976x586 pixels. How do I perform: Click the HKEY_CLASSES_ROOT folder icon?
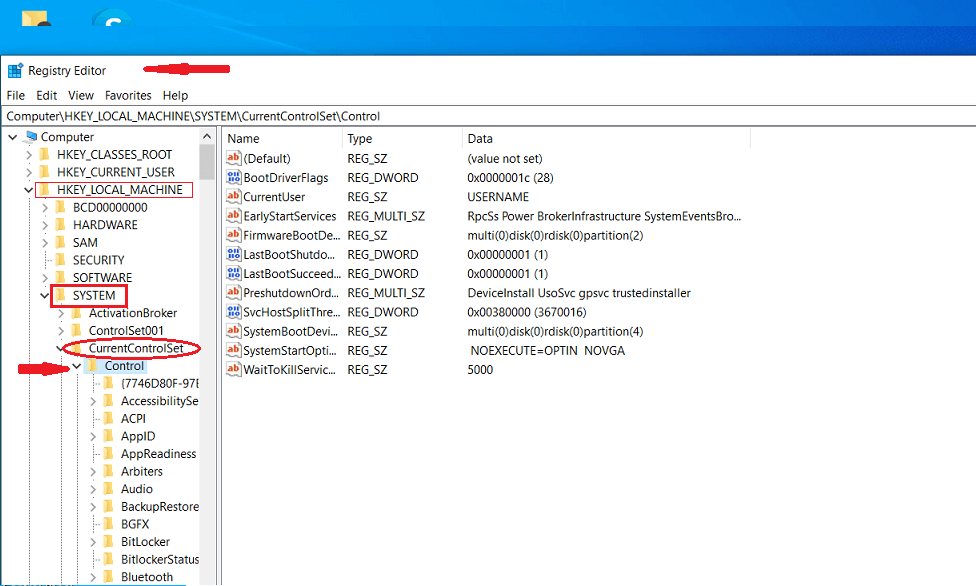coord(44,154)
